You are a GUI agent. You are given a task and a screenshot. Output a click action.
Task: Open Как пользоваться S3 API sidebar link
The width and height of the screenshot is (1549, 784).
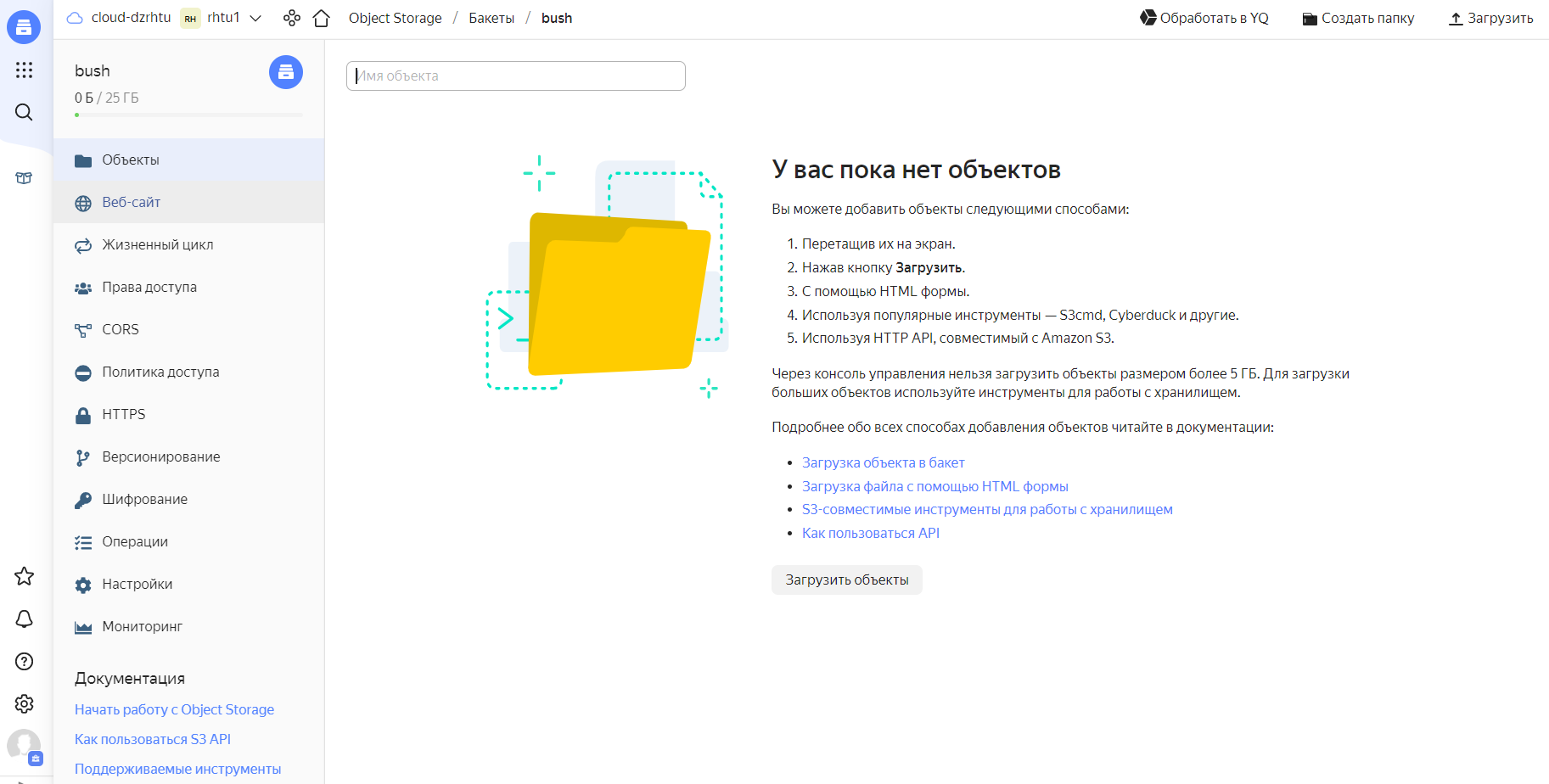(x=153, y=739)
